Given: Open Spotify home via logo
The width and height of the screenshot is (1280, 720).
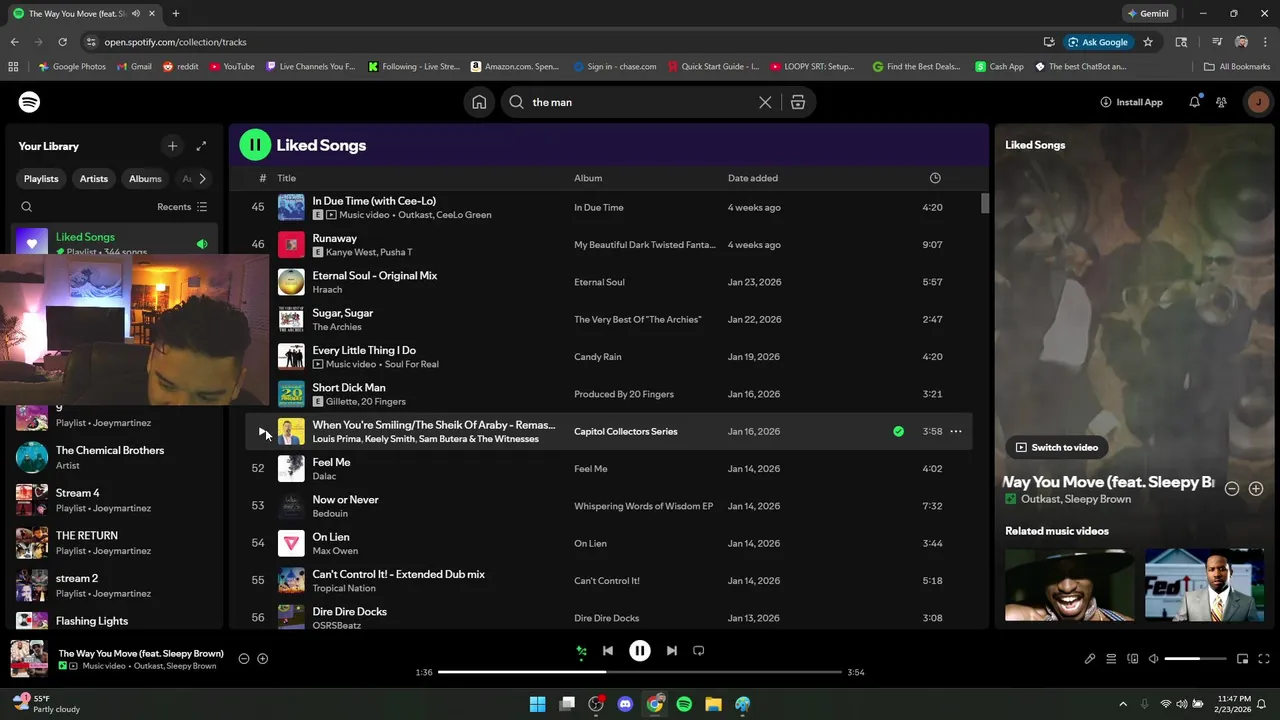Looking at the screenshot, I should click(x=29, y=102).
